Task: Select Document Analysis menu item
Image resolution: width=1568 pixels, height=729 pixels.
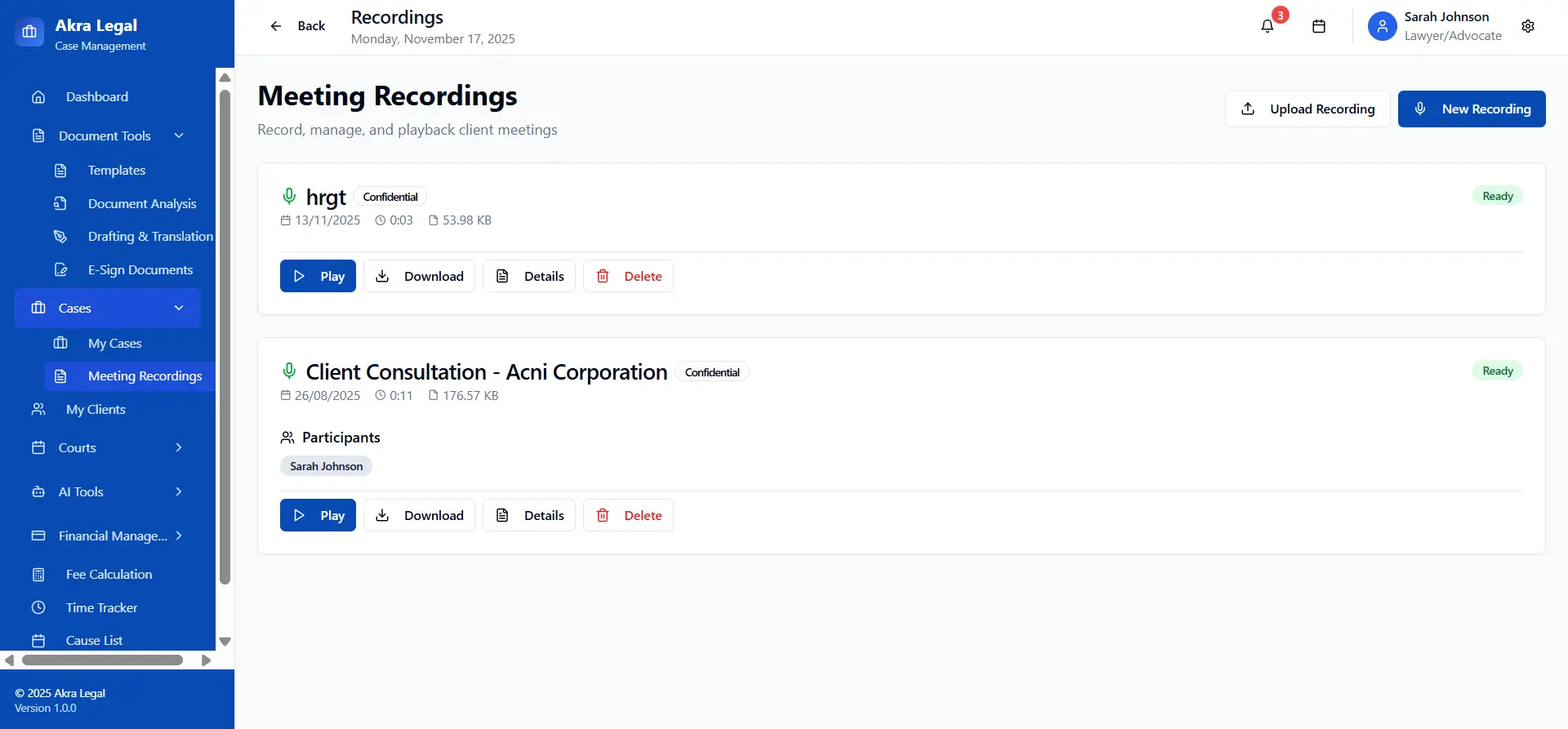Action: pos(142,204)
